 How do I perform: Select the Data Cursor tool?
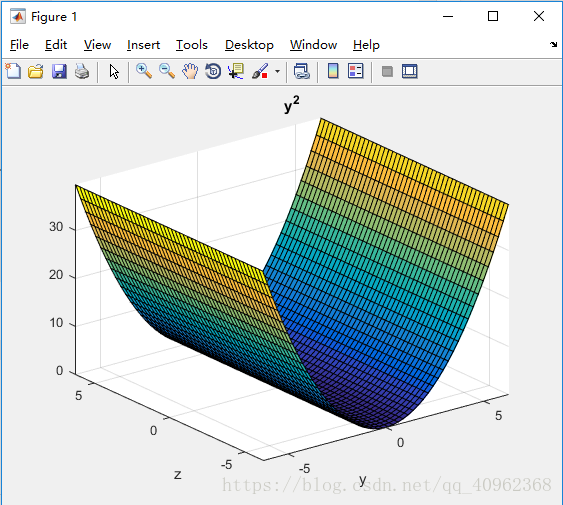pyautogui.click(x=236, y=71)
